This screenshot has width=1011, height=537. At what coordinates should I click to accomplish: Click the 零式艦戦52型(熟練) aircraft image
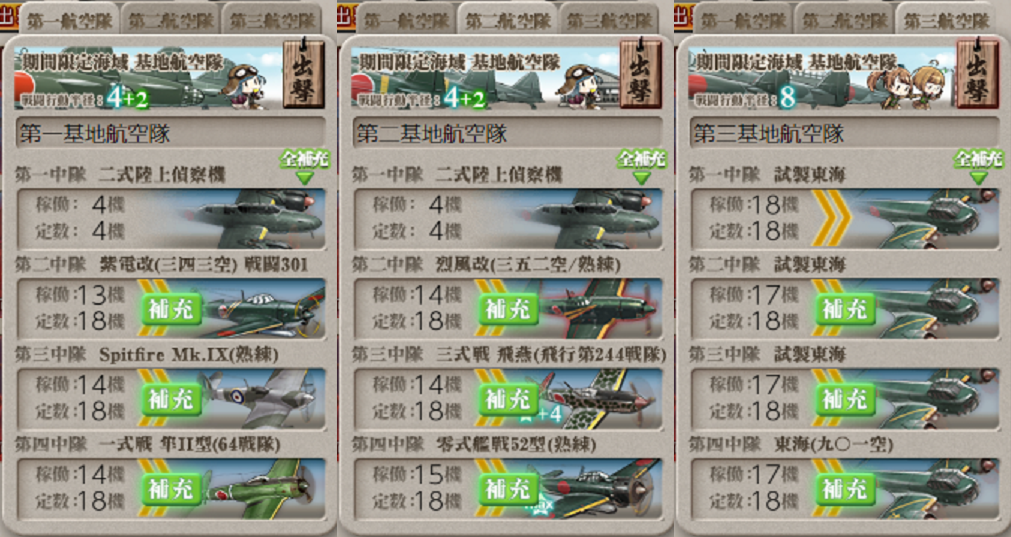tap(602, 489)
